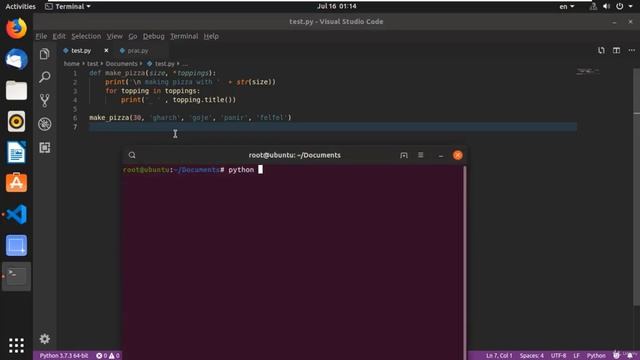Click the Open Changes icon in editor toolbar
640x360 pixels.
601,51
